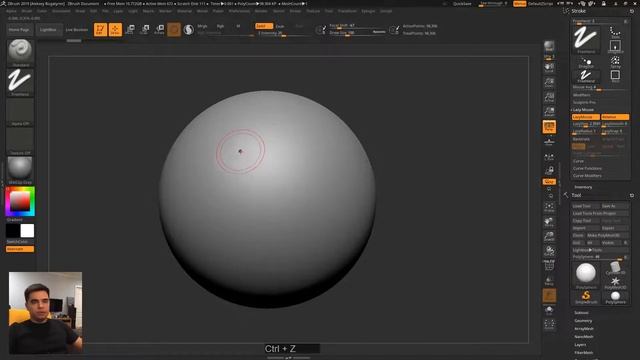Activate the Rotate transform mode icon
The height and width of the screenshot is (360, 640).
160,29
